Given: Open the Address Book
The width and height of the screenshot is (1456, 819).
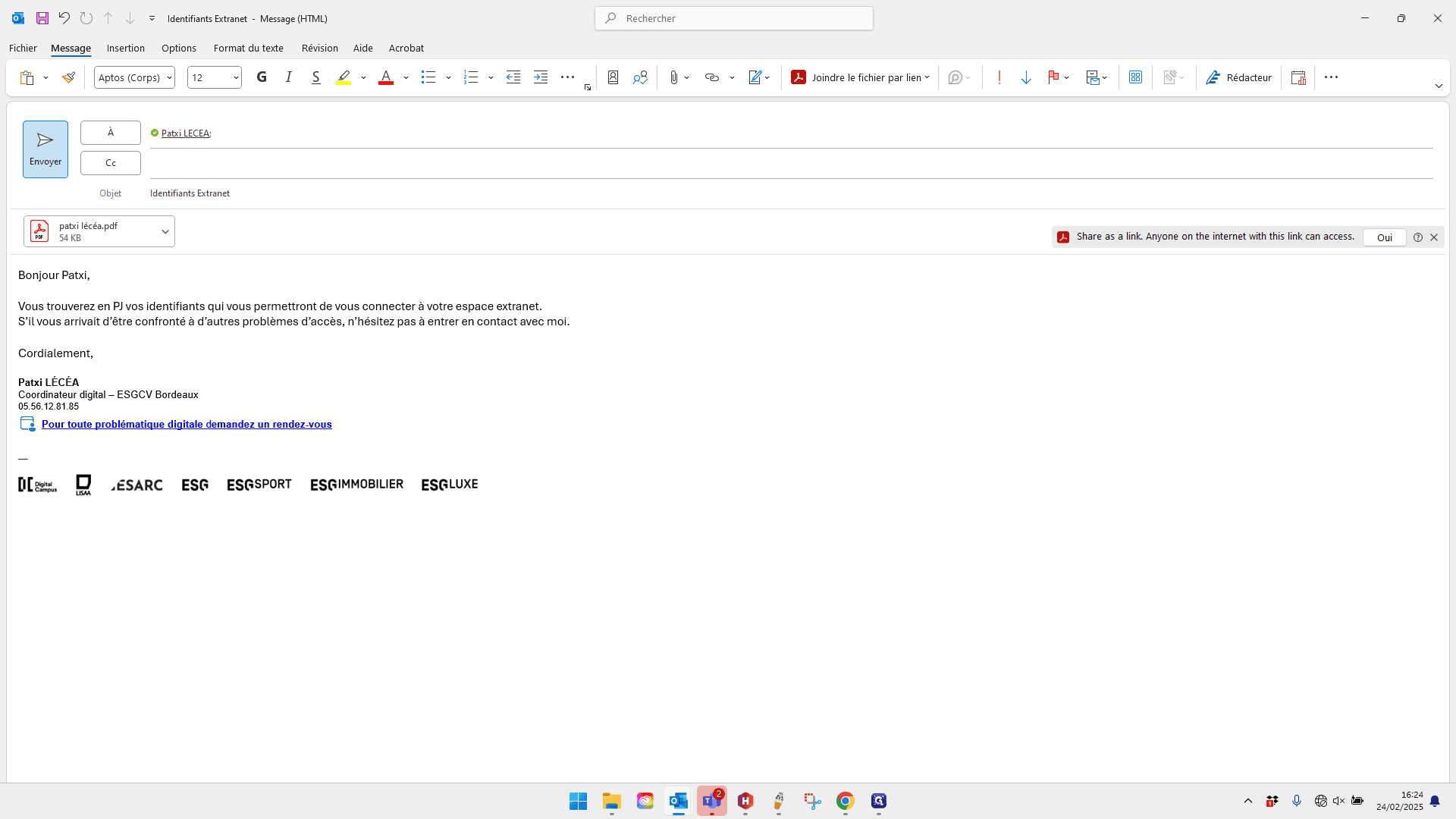Looking at the screenshot, I should pos(613,77).
